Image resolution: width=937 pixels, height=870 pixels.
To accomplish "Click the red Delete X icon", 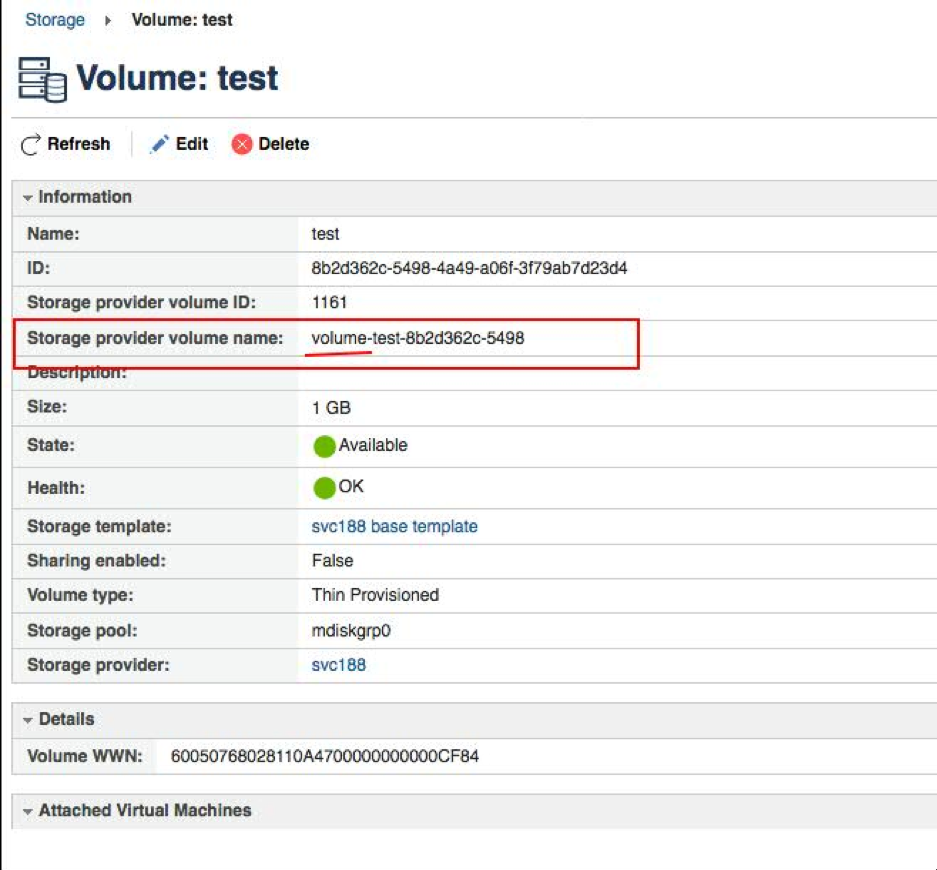I will [242, 145].
